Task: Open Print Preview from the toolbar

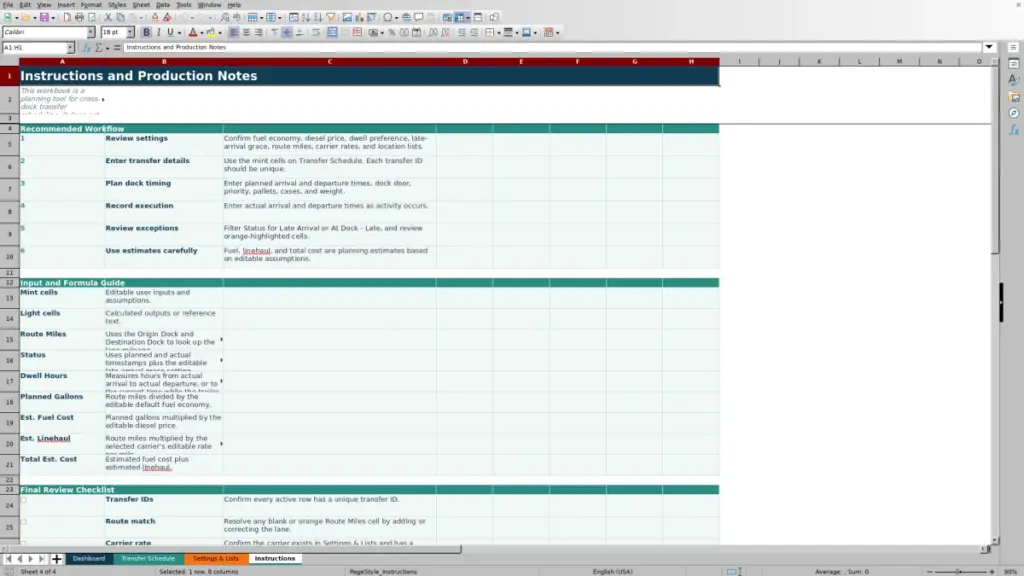Action: [x=92, y=18]
